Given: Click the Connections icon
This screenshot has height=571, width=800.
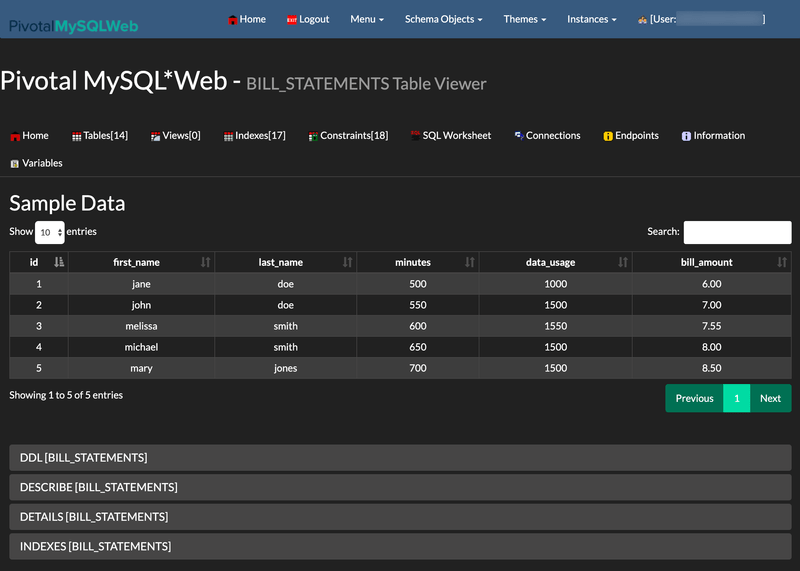Looking at the screenshot, I should point(518,136).
